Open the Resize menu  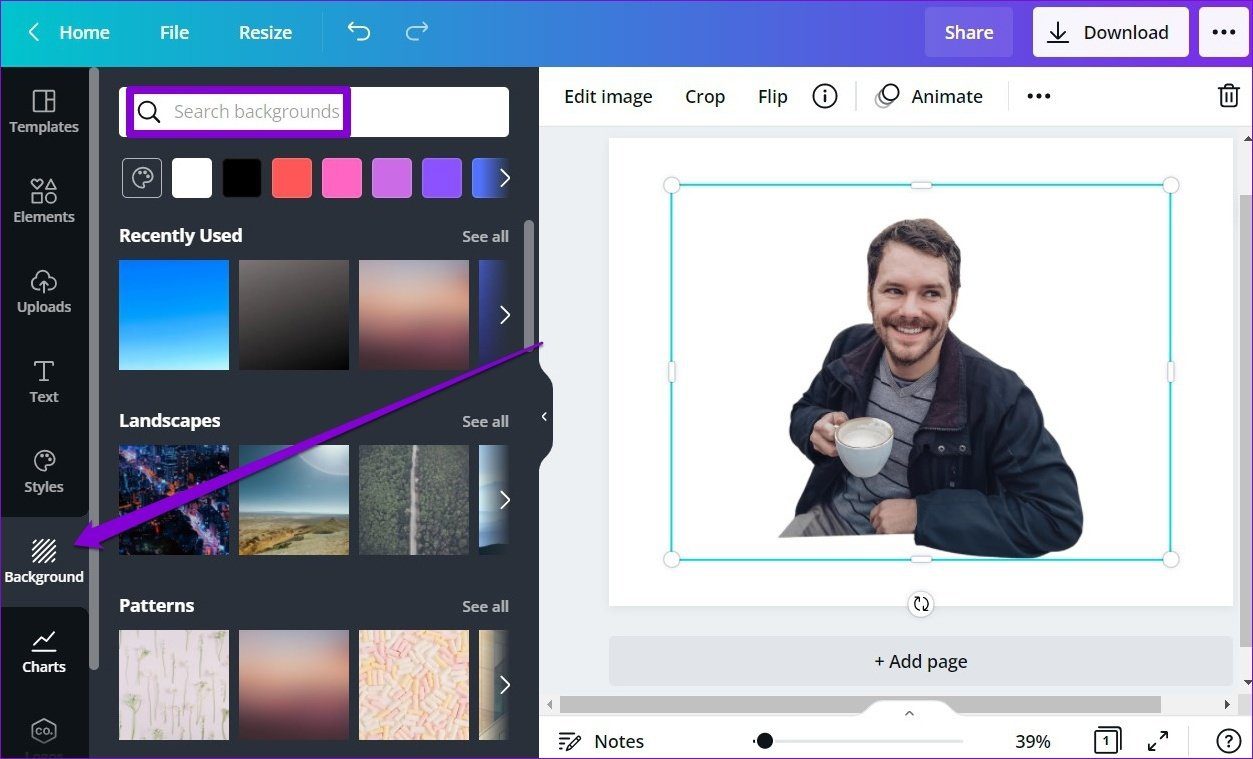tap(265, 32)
